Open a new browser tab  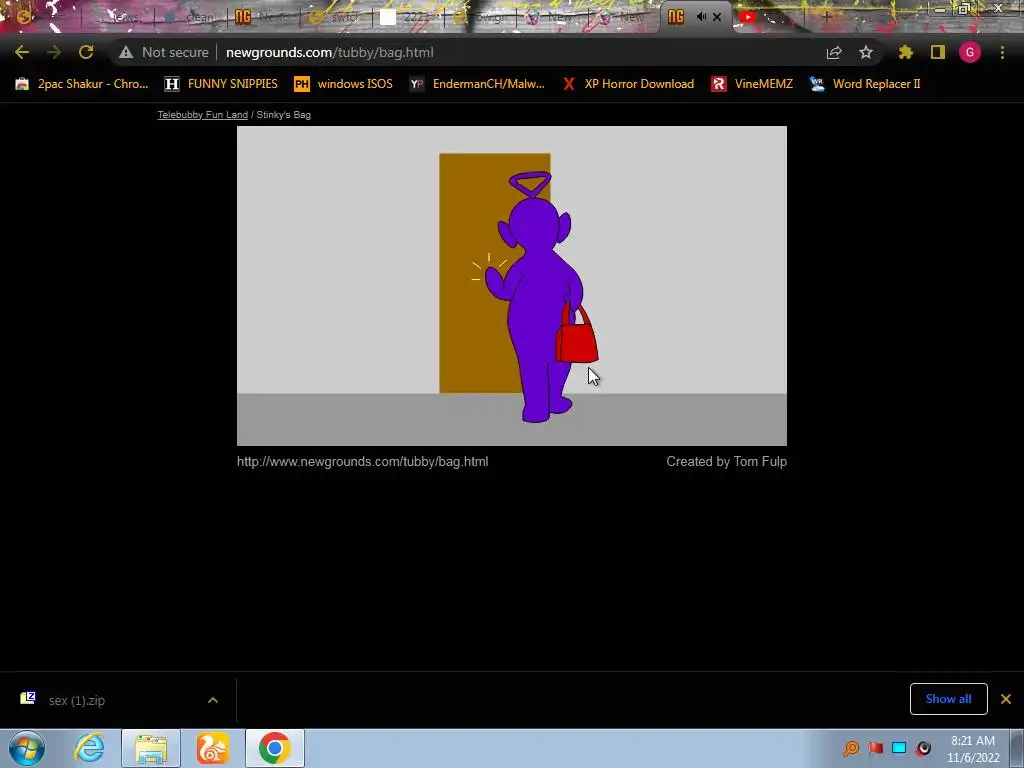[x=826, y=17]
